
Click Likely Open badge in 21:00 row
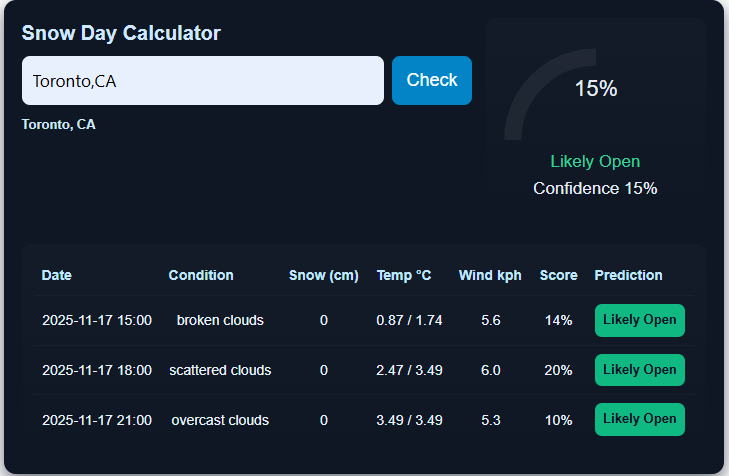coord(640,419)
